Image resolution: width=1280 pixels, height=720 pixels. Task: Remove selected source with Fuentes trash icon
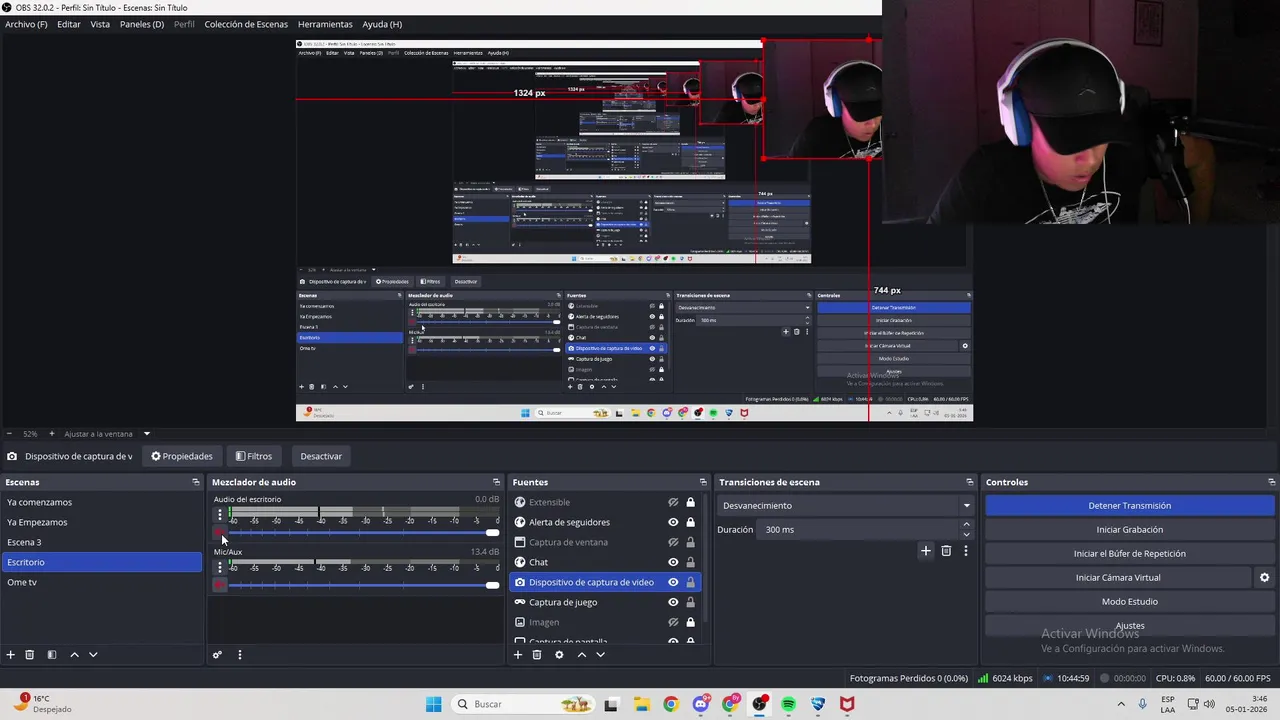coord(537,655)
